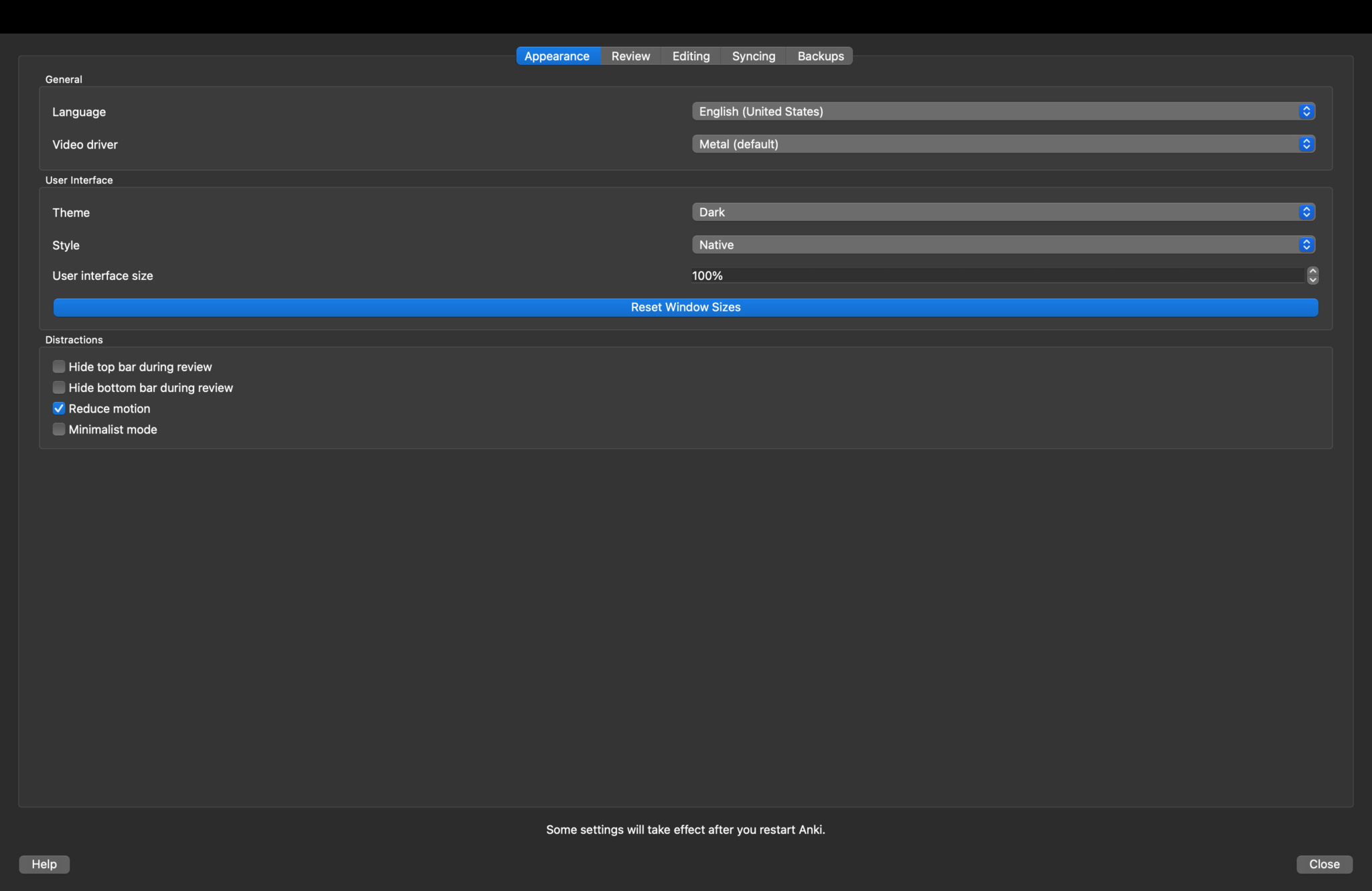The image size is (1372, 891).
Task: Open the Editing tab
Action: point(691,56)
